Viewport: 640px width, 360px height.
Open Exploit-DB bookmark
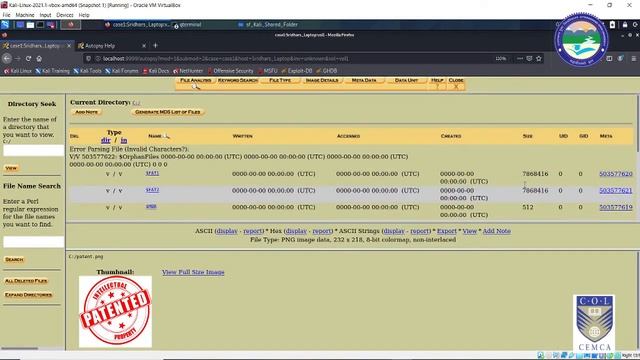(x=296, y=71)
